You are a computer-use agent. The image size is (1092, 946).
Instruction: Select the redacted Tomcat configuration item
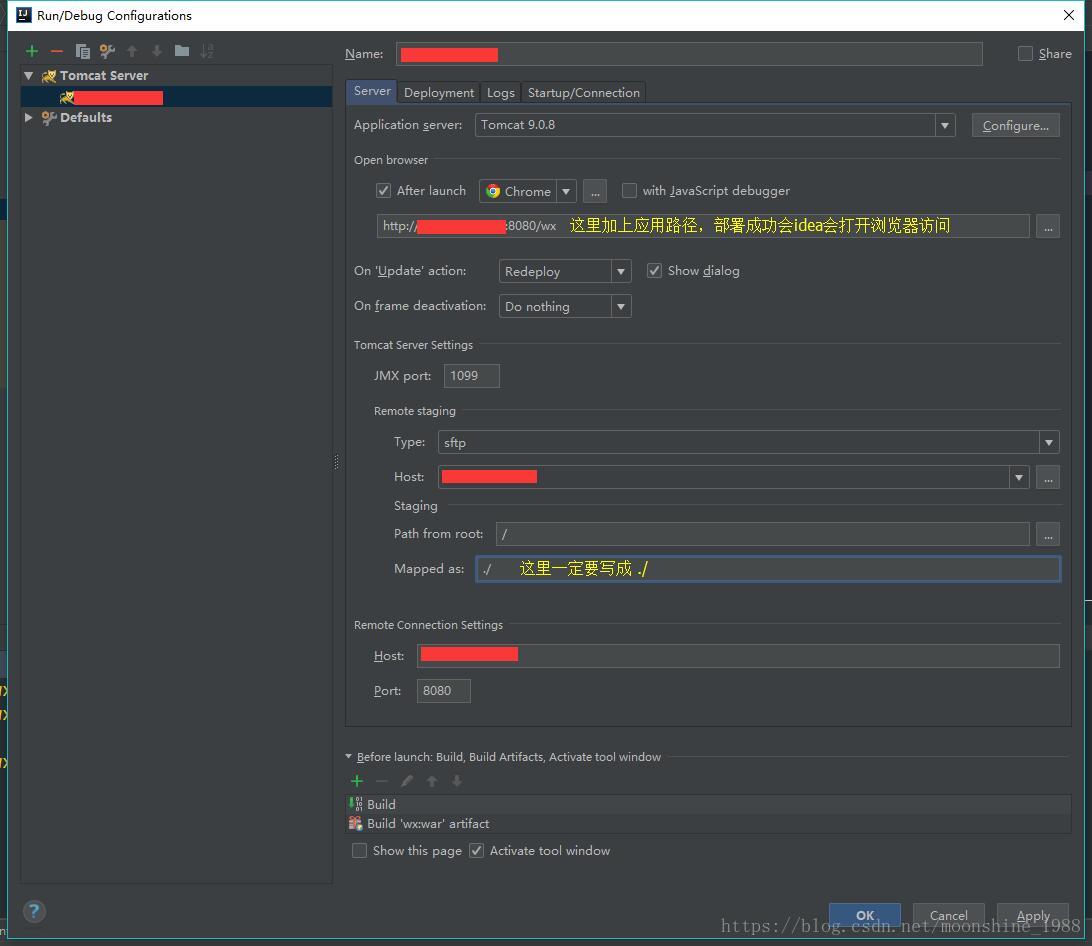coord(176,97)
